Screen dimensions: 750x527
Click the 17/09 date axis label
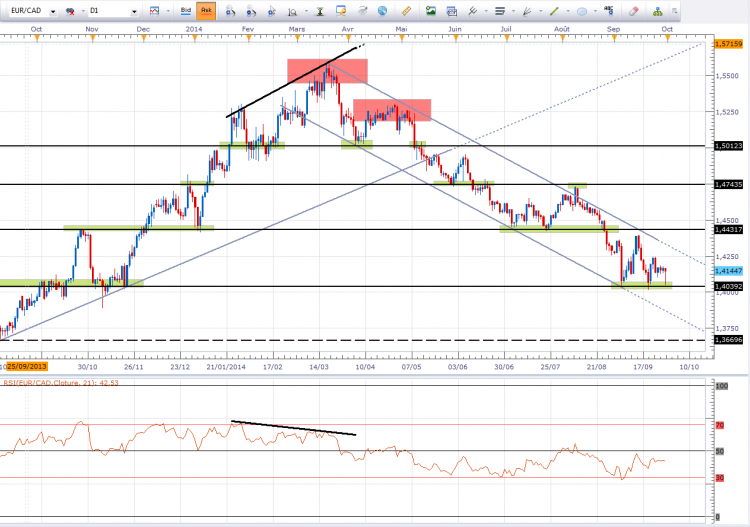(643, 367)
